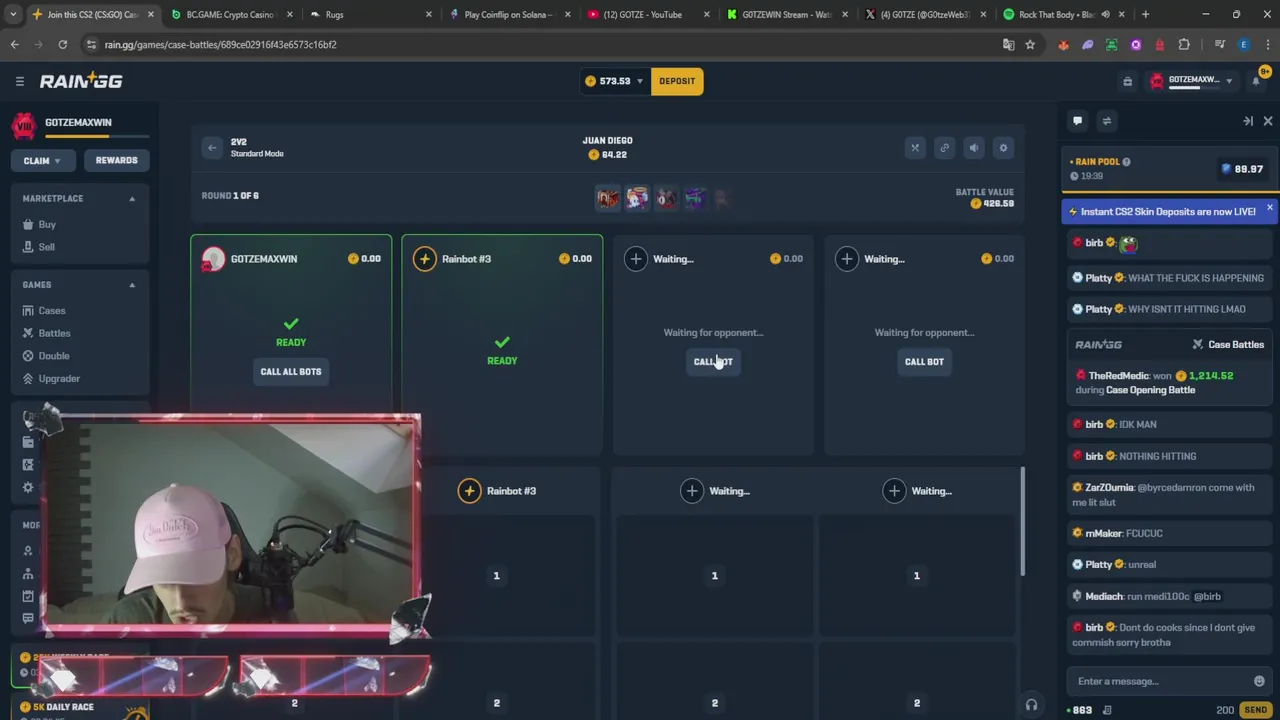
Task: Click the Rain Pool 89.97 amount
Action: point(1242,169)
